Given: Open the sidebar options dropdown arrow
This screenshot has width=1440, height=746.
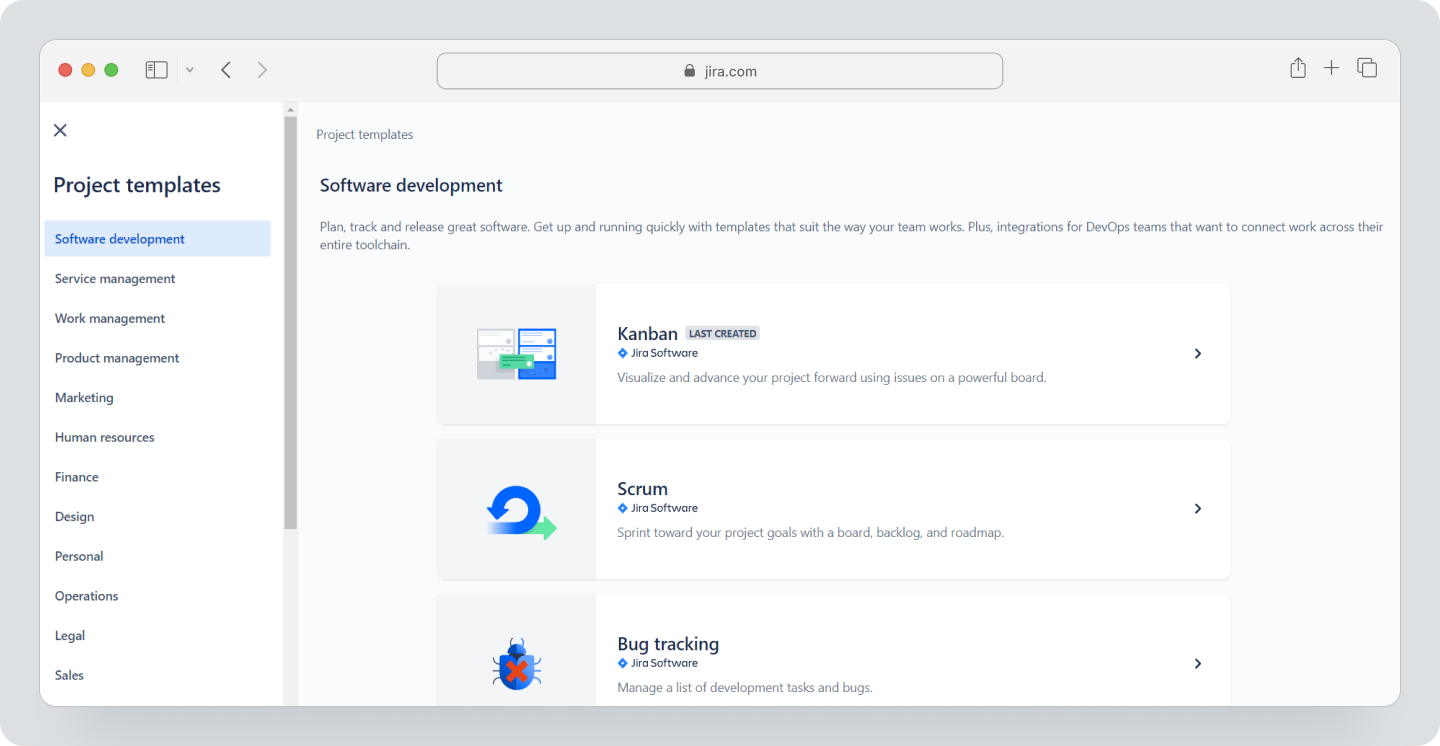Looking at the screenshot, I should point(189,69).
